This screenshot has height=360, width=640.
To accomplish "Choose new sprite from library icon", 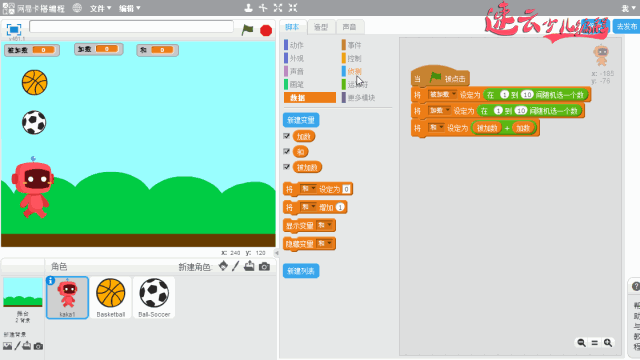I will point(223,266).
